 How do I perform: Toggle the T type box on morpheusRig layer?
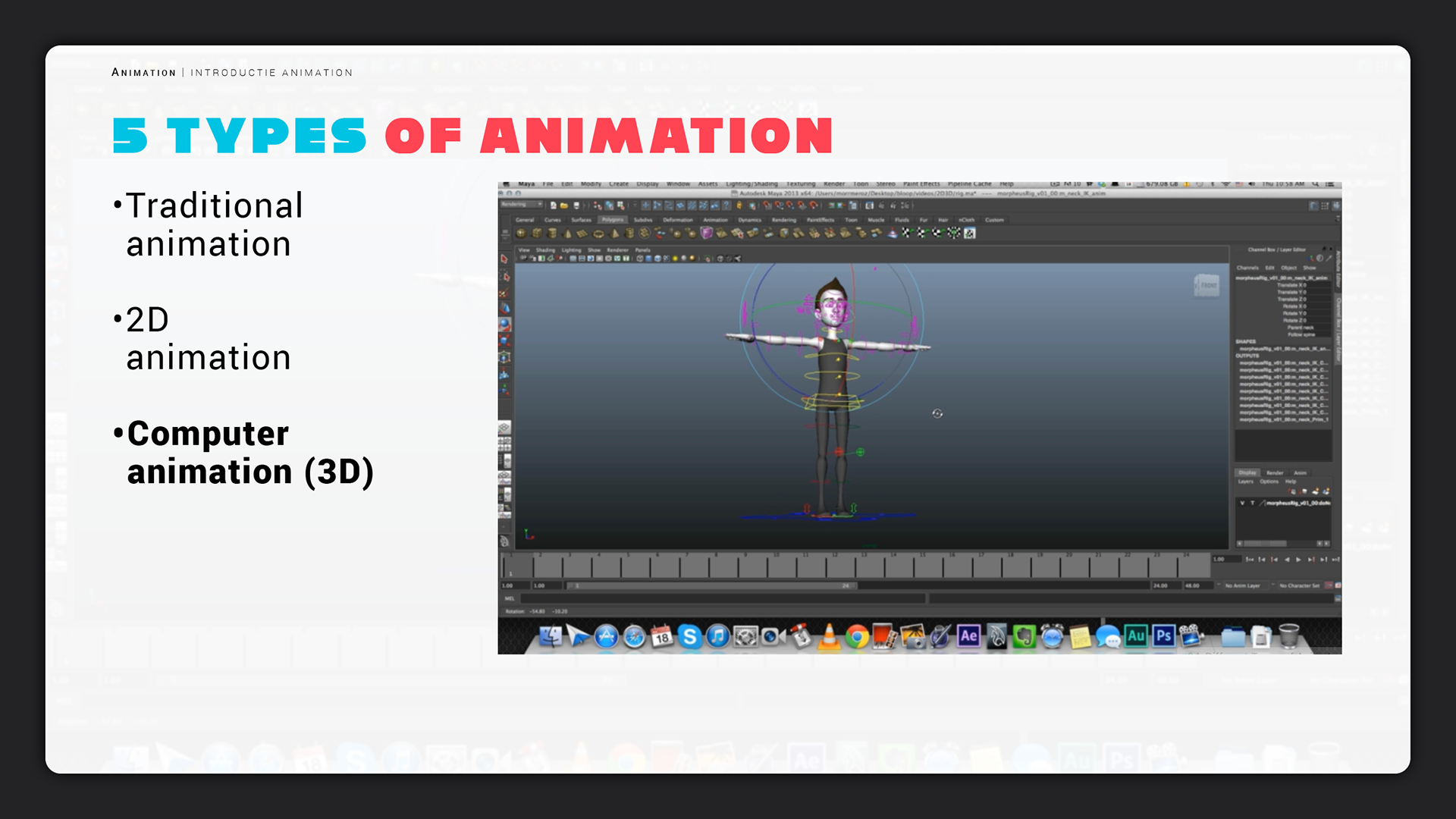(x=1252, y=503)
